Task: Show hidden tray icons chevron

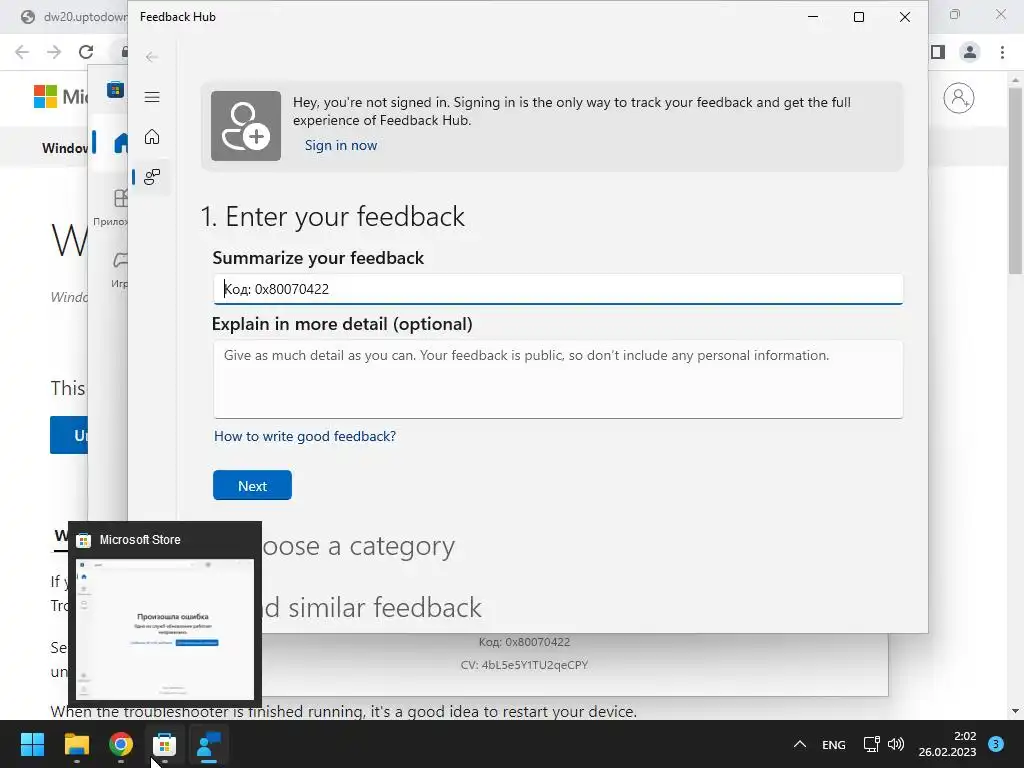Action: (799, 744)
